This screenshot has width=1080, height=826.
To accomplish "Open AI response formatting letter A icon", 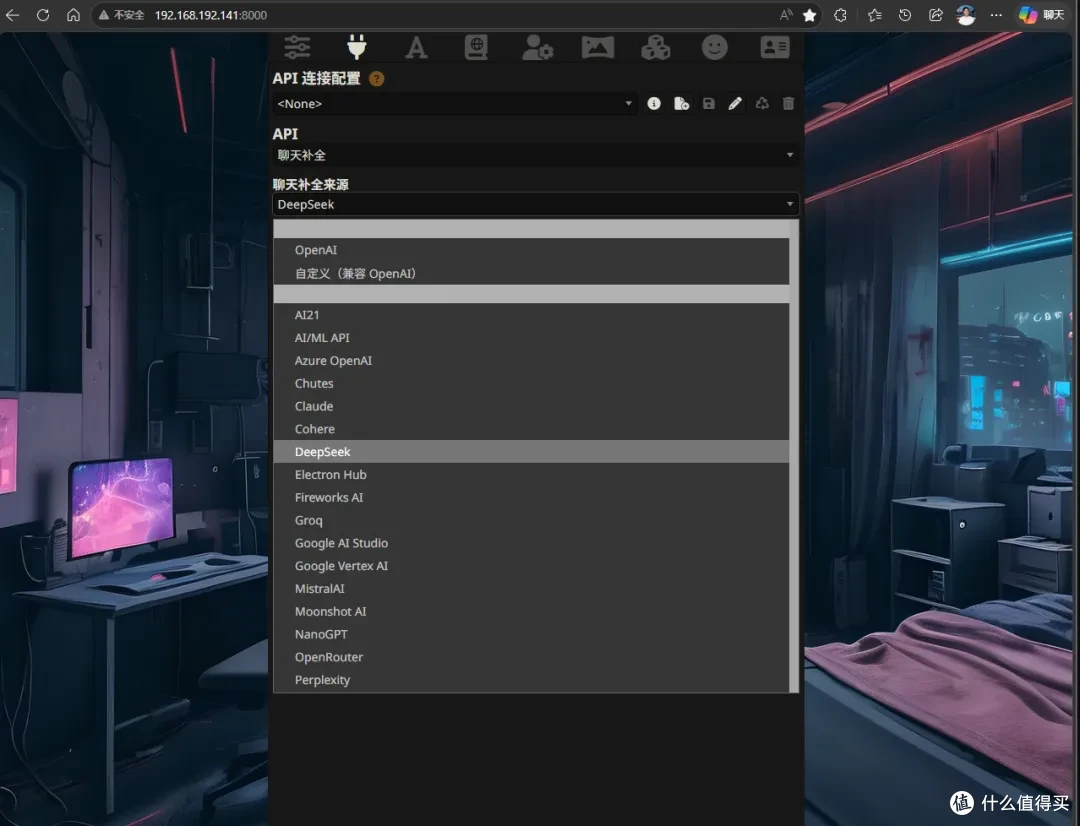I will 416,48.
